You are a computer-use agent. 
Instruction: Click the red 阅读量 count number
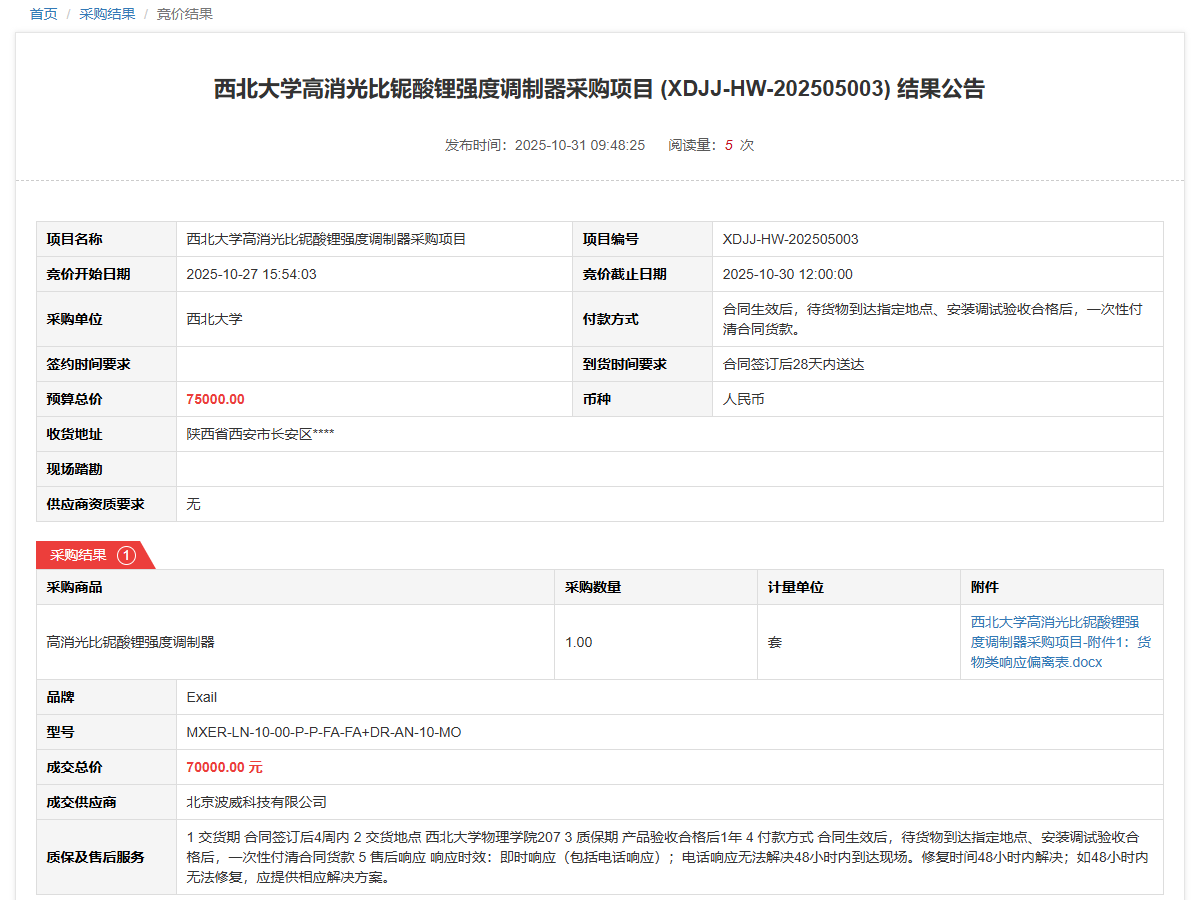pos(729,145)
